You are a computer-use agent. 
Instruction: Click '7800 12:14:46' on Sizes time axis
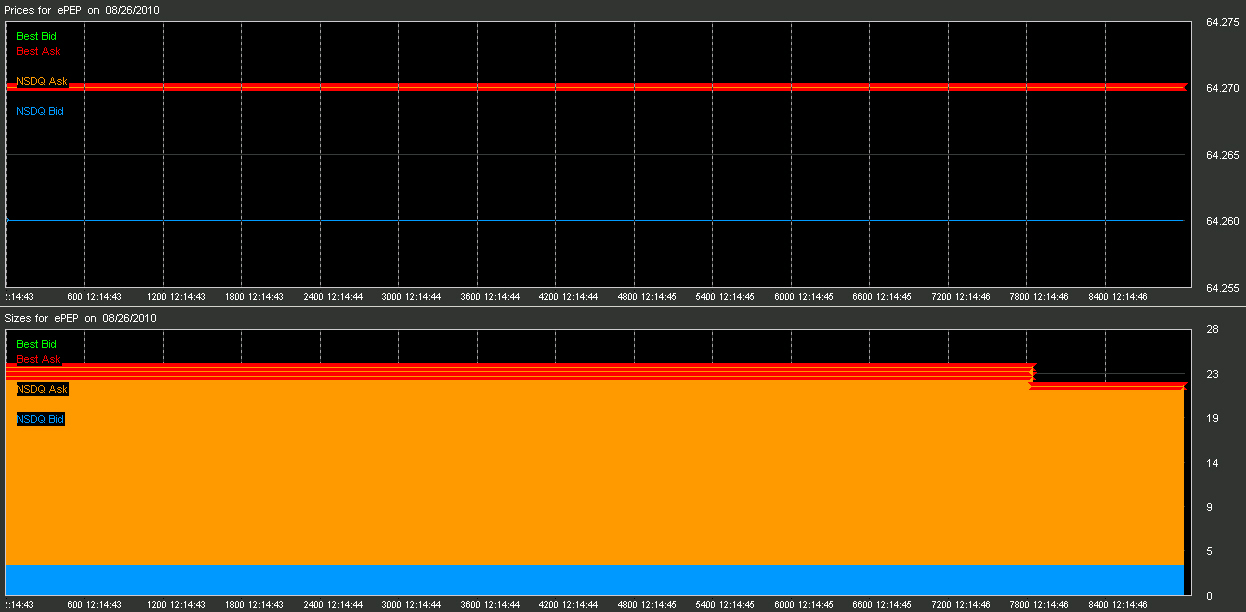pos(1039,605)
